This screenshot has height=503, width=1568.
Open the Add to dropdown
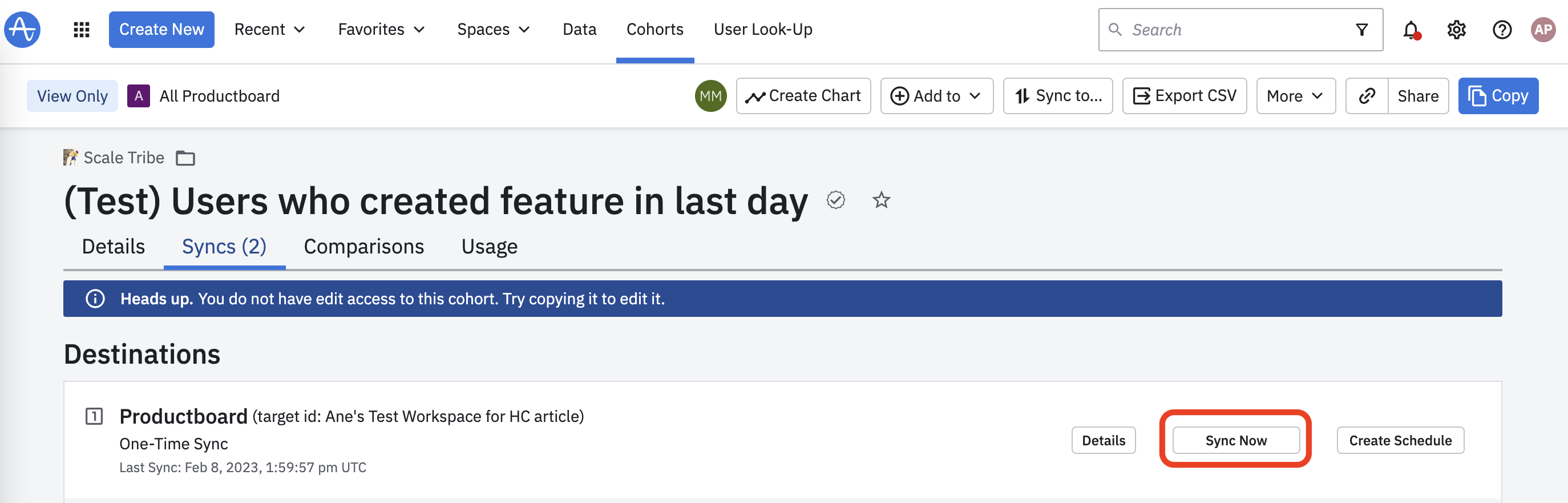tap(936, 95)
